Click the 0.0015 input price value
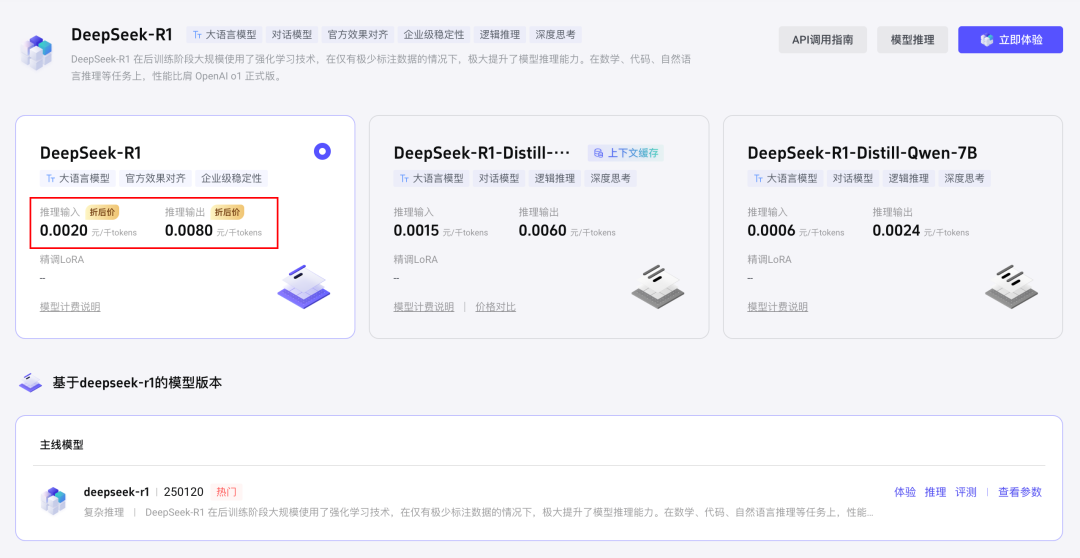 [416, 231]
